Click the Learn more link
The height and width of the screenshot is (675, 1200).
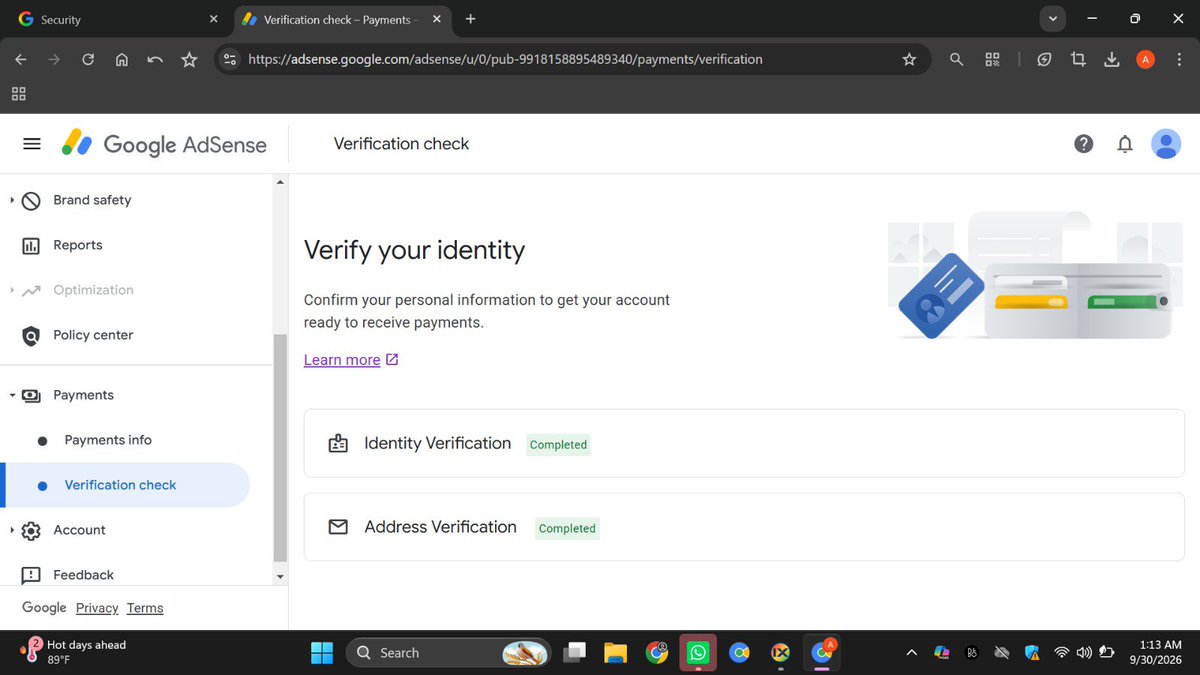(351, 360)
